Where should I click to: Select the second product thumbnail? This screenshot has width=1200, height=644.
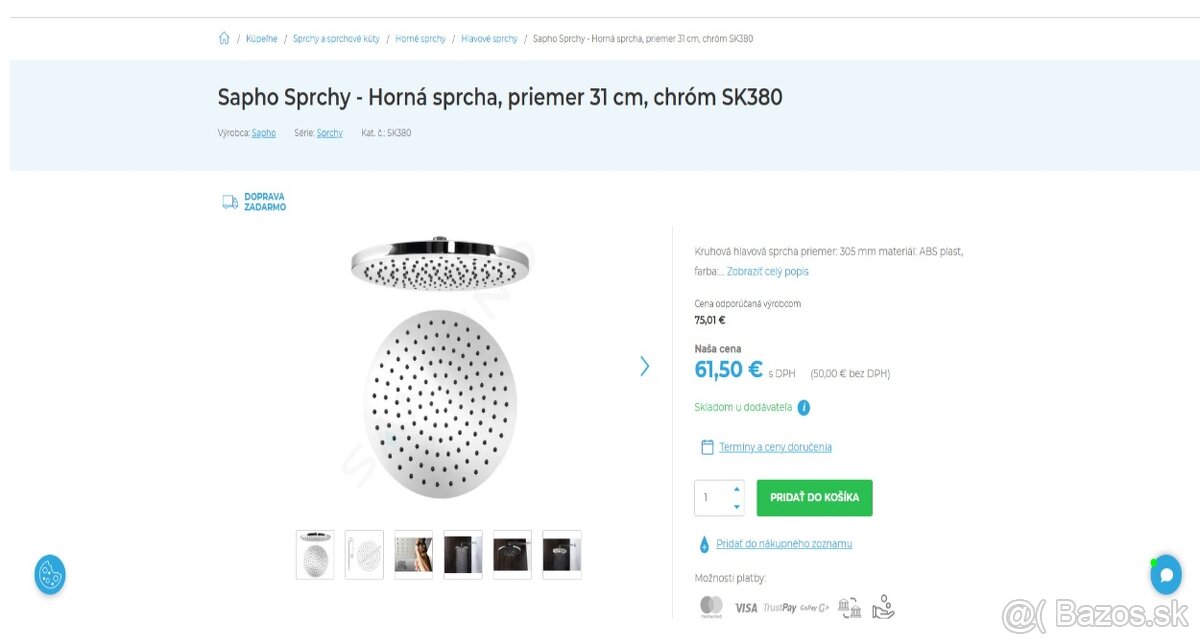point(364,554)
